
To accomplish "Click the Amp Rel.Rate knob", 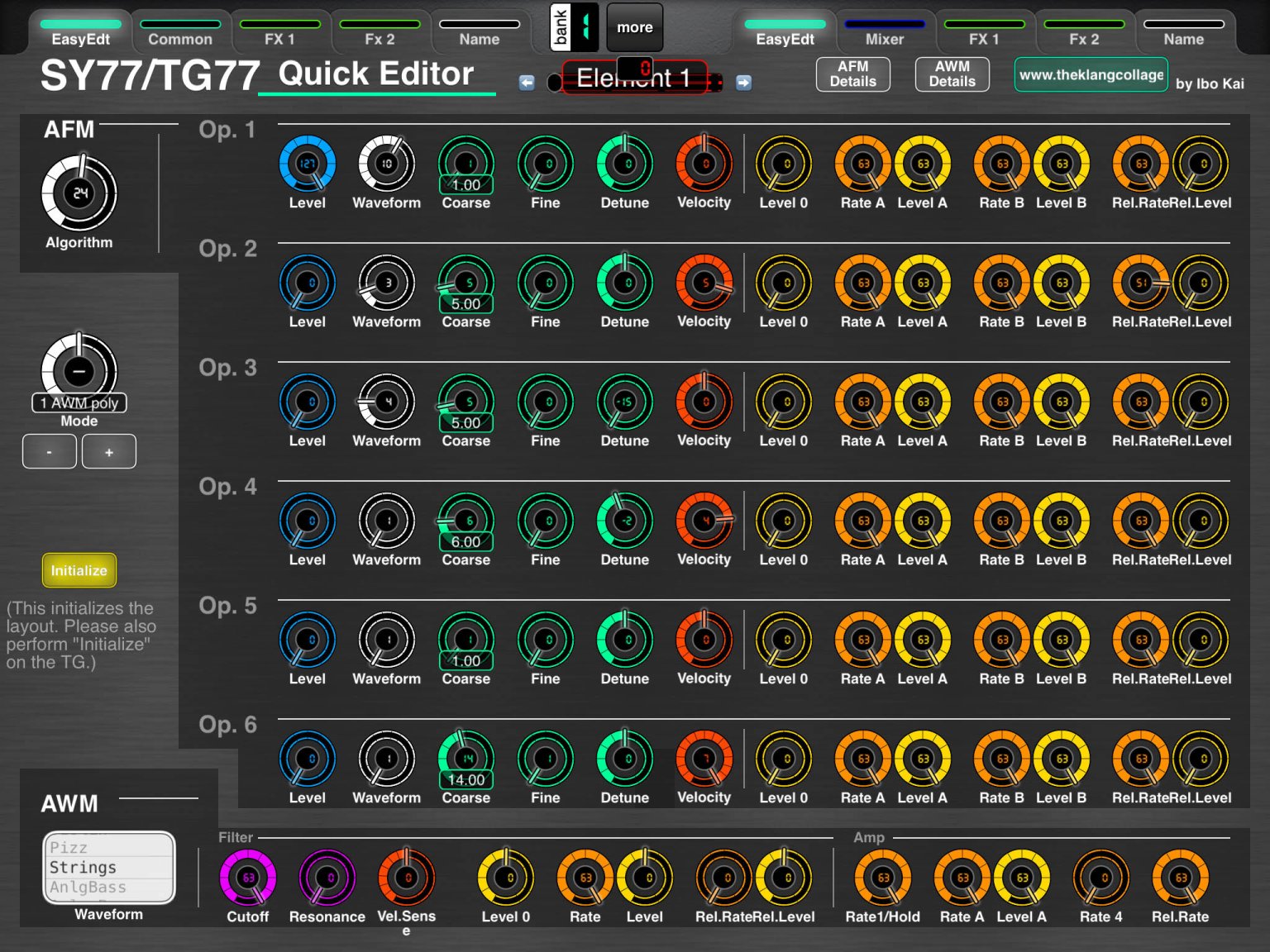I will click(1181, 878).
